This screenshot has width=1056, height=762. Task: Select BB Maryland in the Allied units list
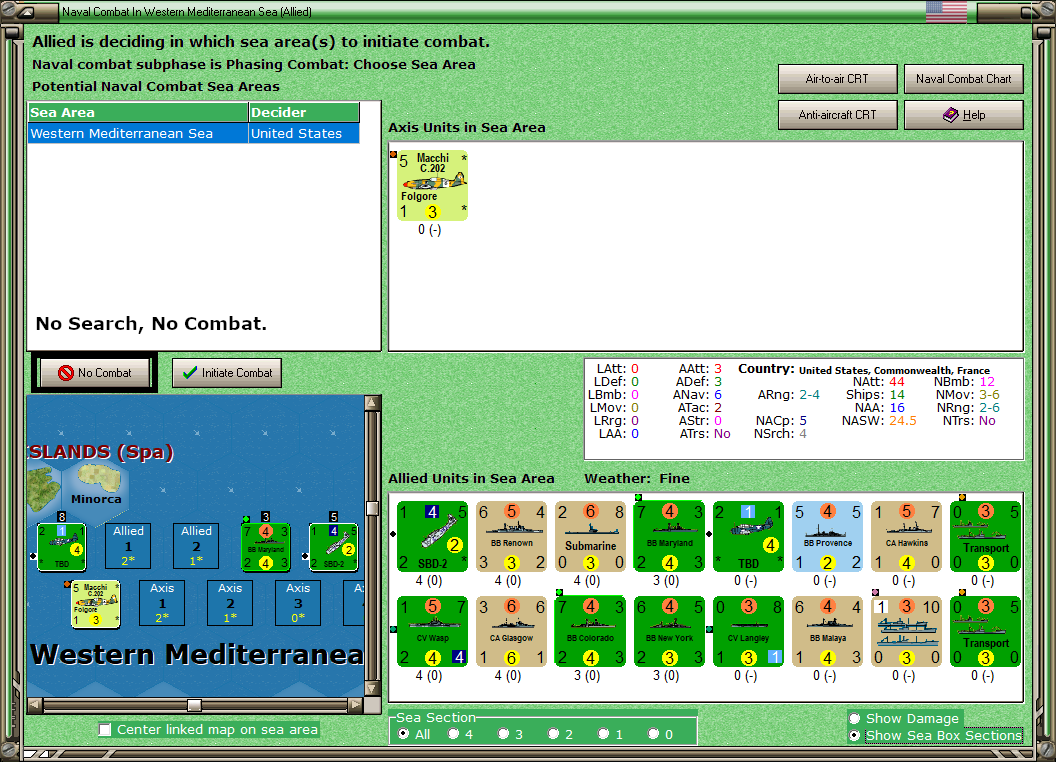coord(669,536)
